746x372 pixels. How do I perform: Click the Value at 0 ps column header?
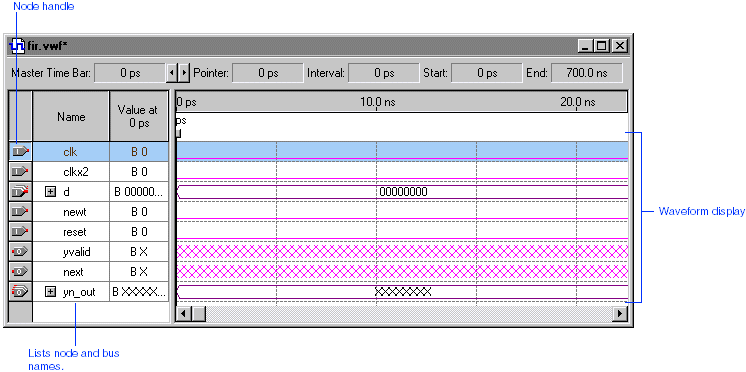[138, 117]
